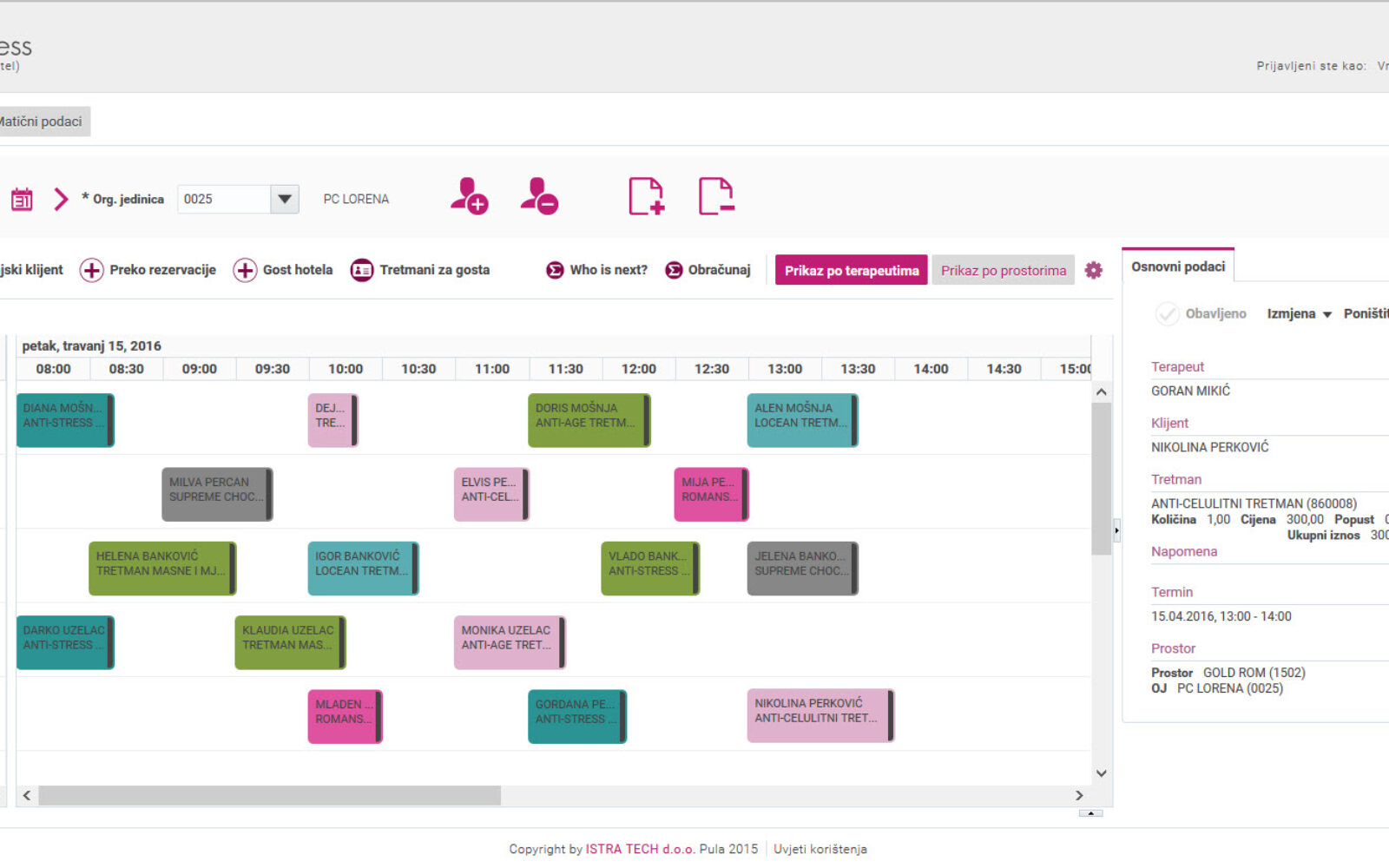Viewport: 1389px width, 868px height.
Task: Click the add document icon
Action: pyautogui.click(x=646, y=196)
